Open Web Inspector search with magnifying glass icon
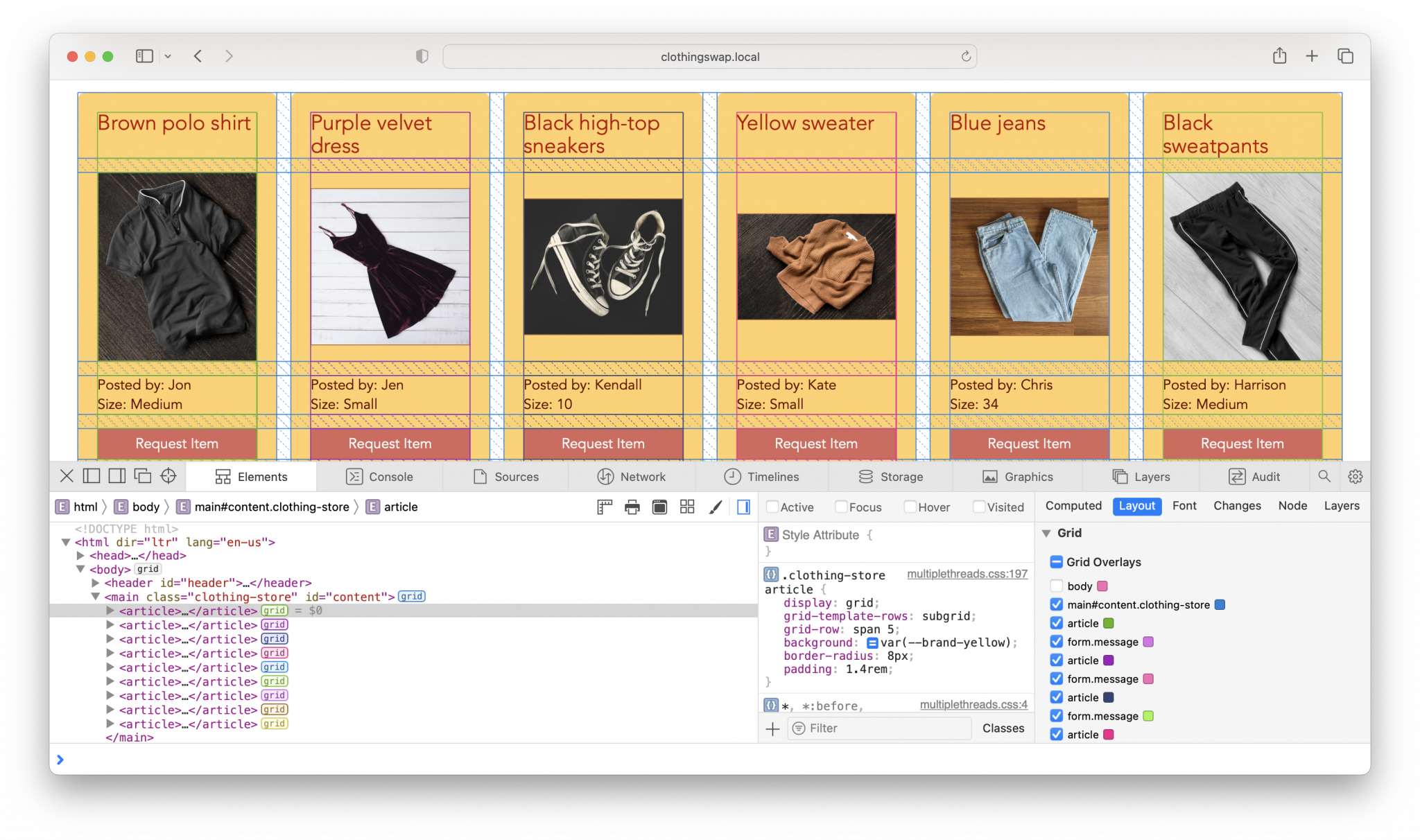The width and height of the screenshot is (1420, 840). pyautogui.click(x=1324, y=476)
